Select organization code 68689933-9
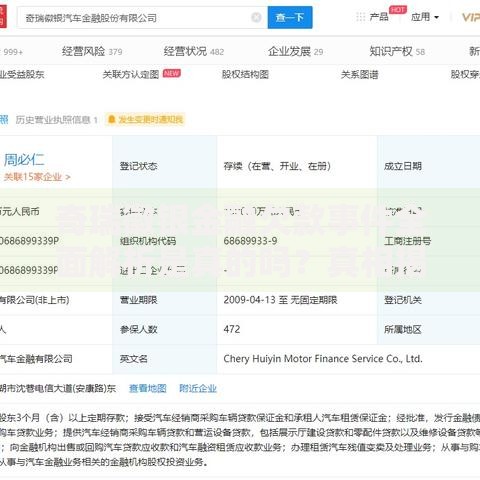 coord(250,241)
